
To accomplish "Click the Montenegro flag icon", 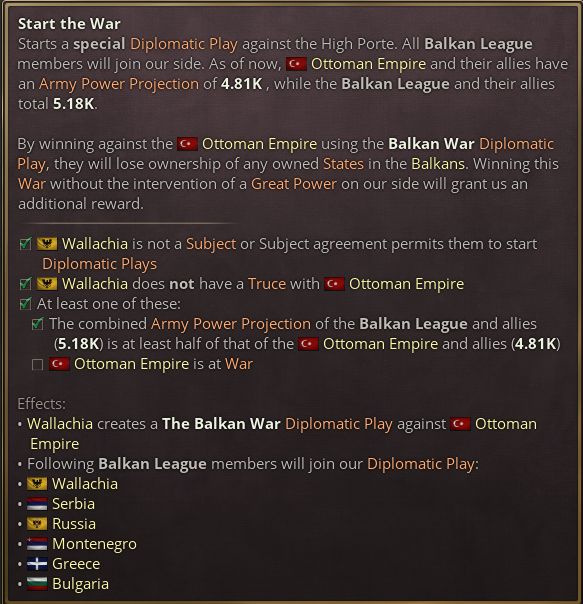I will coord(37,544).
